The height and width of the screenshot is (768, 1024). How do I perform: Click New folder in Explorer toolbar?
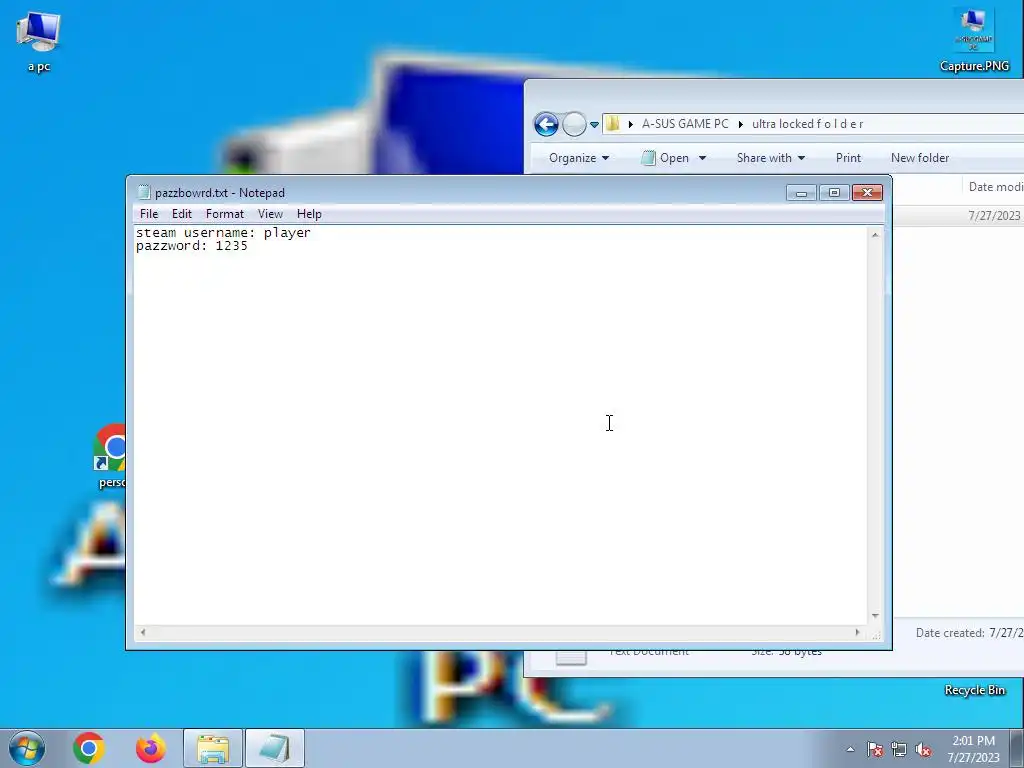click(920, 158)
